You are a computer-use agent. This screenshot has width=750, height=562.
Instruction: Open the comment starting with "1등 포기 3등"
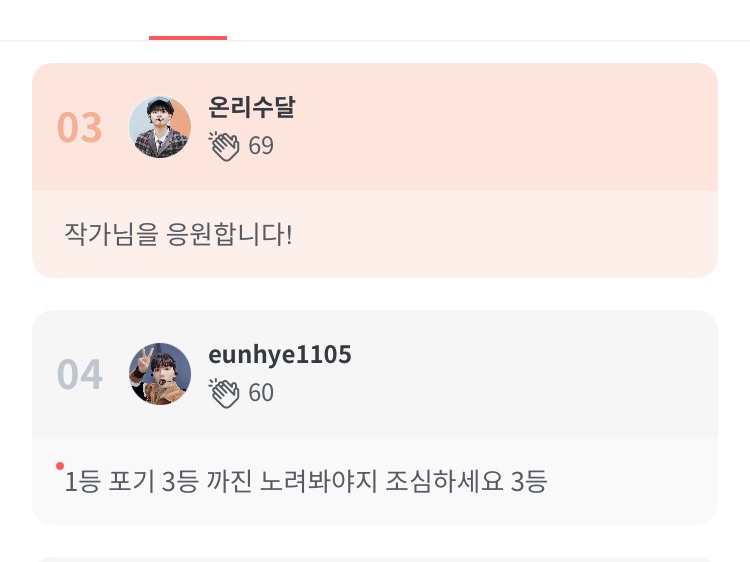(306, 482)
